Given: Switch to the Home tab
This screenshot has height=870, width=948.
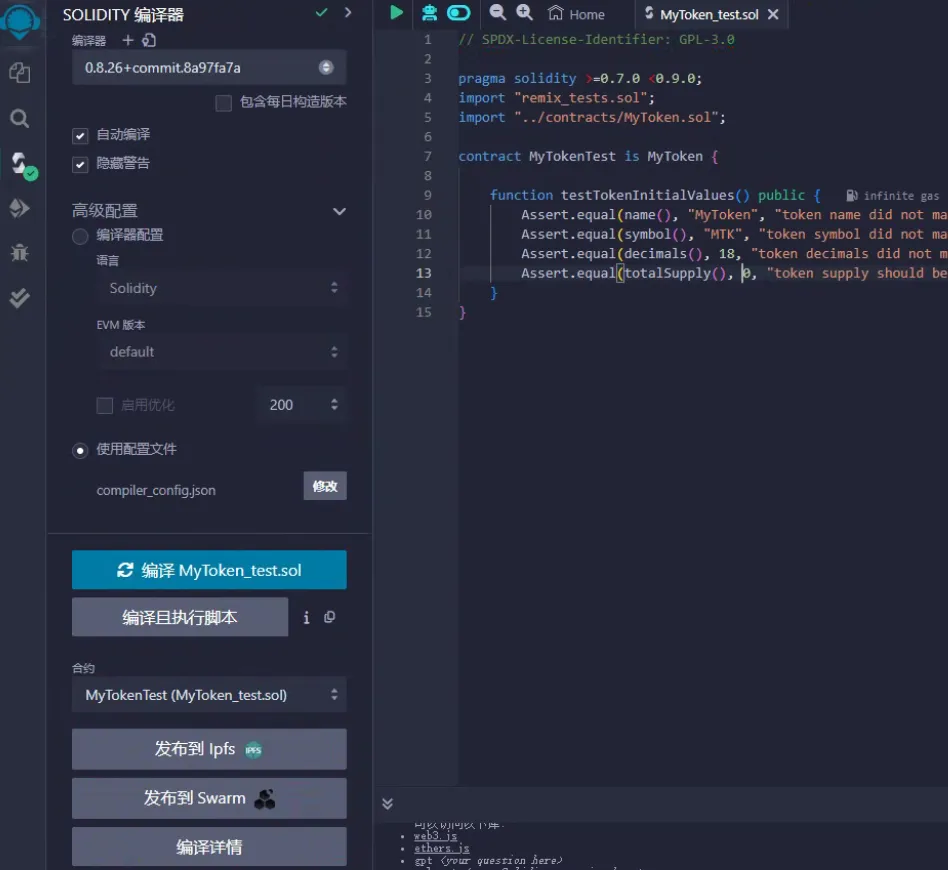Looking at the screenshot, I should pos(577,14).
